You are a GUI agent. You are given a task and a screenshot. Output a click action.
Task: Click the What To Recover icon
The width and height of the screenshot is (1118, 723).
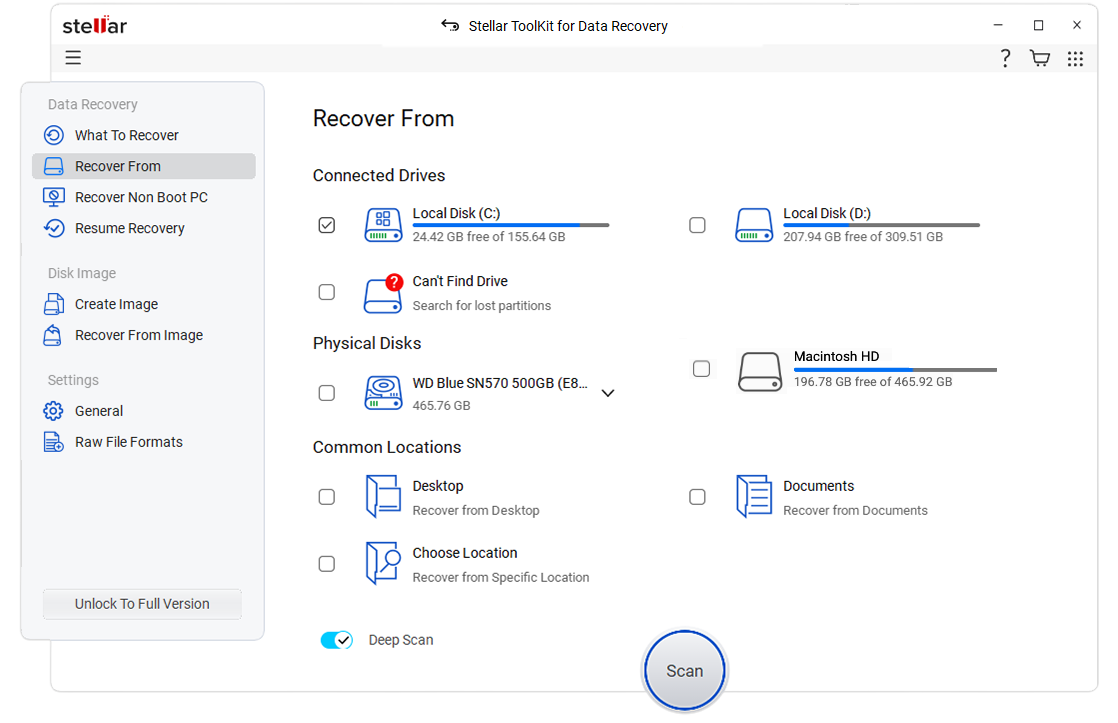54,135
